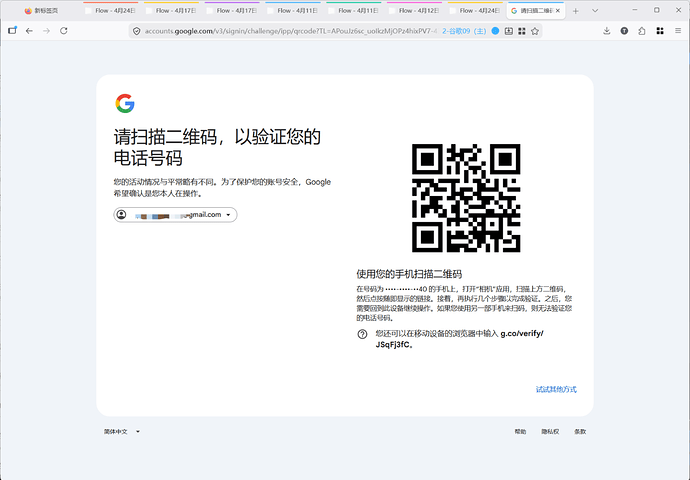Screen dimensions: 690x480
Task: Open the 条款 footer link
Action: pyautogui.click(x=580, y=432)
